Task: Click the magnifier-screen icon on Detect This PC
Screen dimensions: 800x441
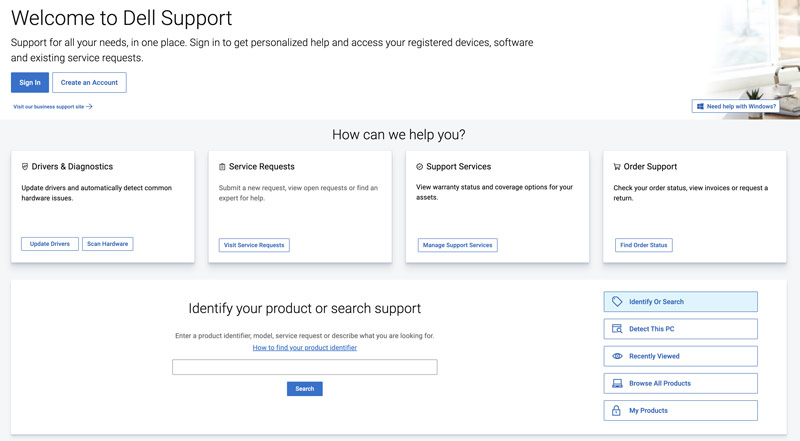Action: click(x=617, y=329)
